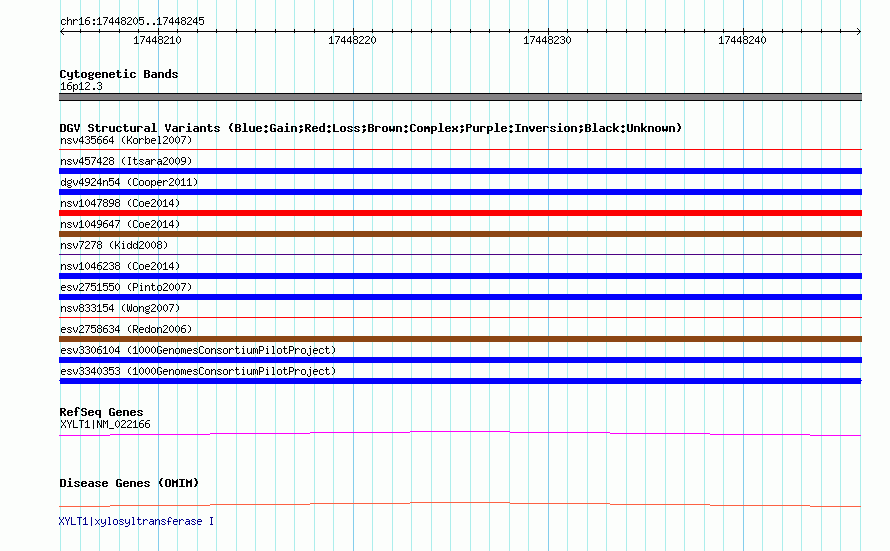Click the 16p12.3 band label

point(81,86)
